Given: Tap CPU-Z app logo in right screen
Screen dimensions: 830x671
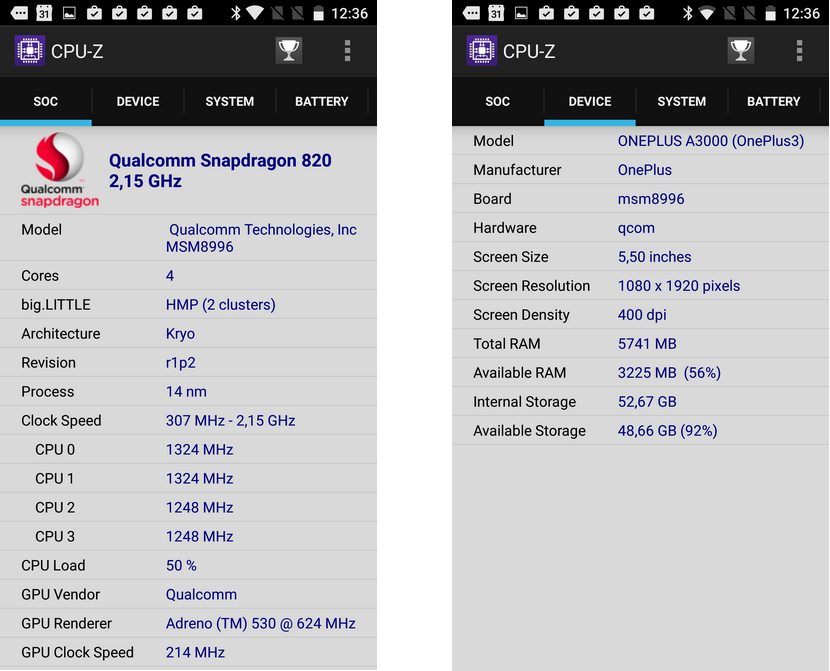Looking at the screenshot, I should click(482, 51).
